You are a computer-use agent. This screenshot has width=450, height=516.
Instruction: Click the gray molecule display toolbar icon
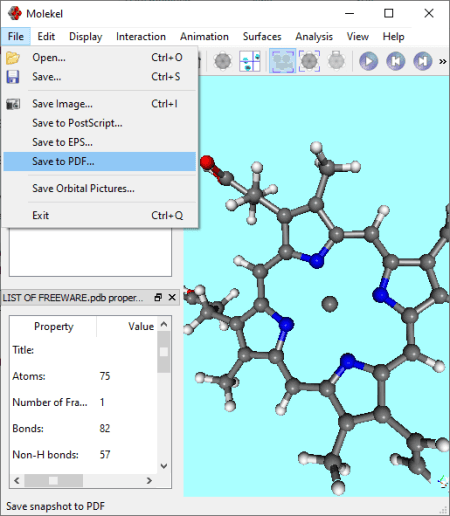(223, 61)
